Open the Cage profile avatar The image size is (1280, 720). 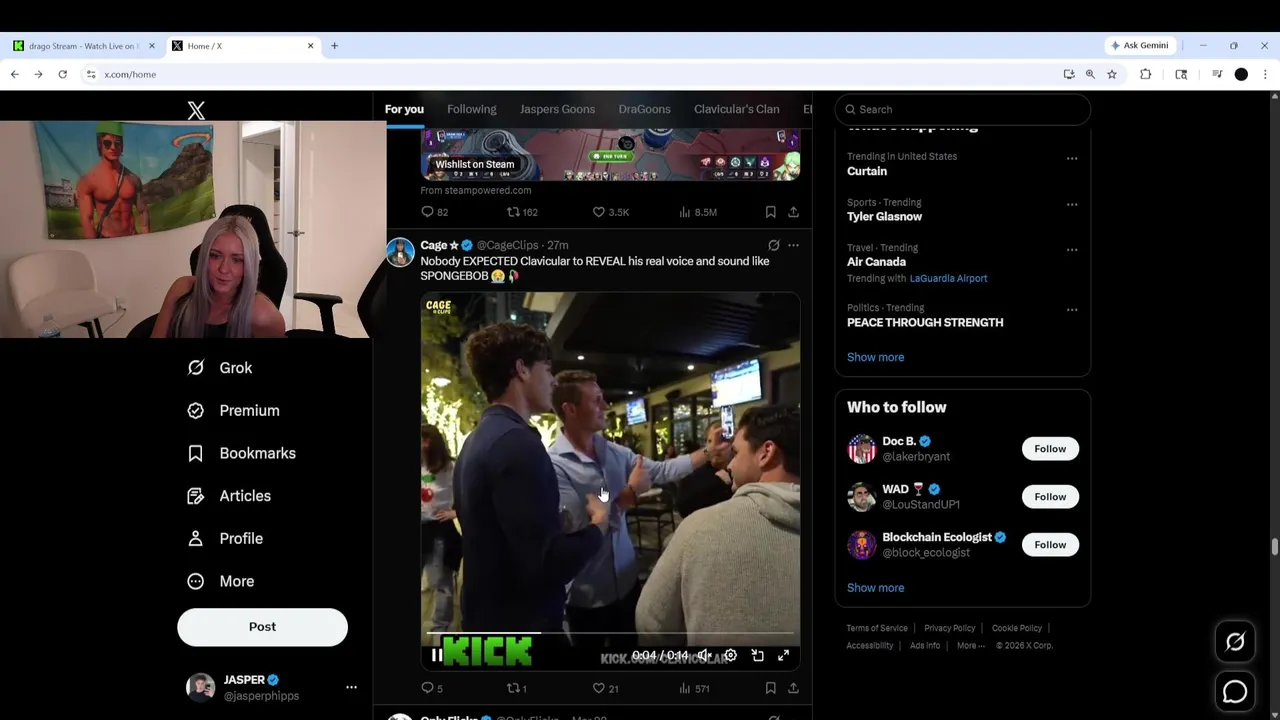[400, 252]
